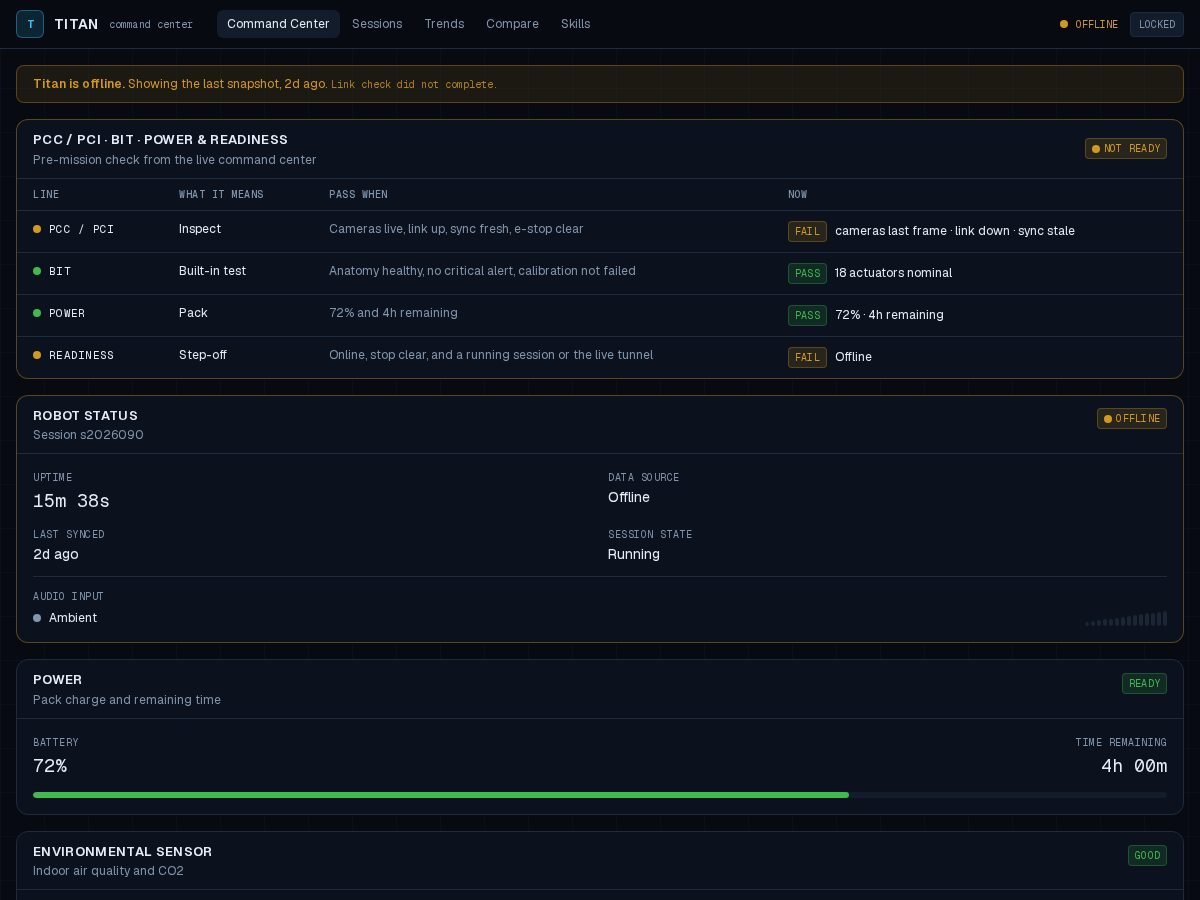Select the PCC / PCI line label
Image resolution: width=1200 pixels, height=900 pixels.
81,229
